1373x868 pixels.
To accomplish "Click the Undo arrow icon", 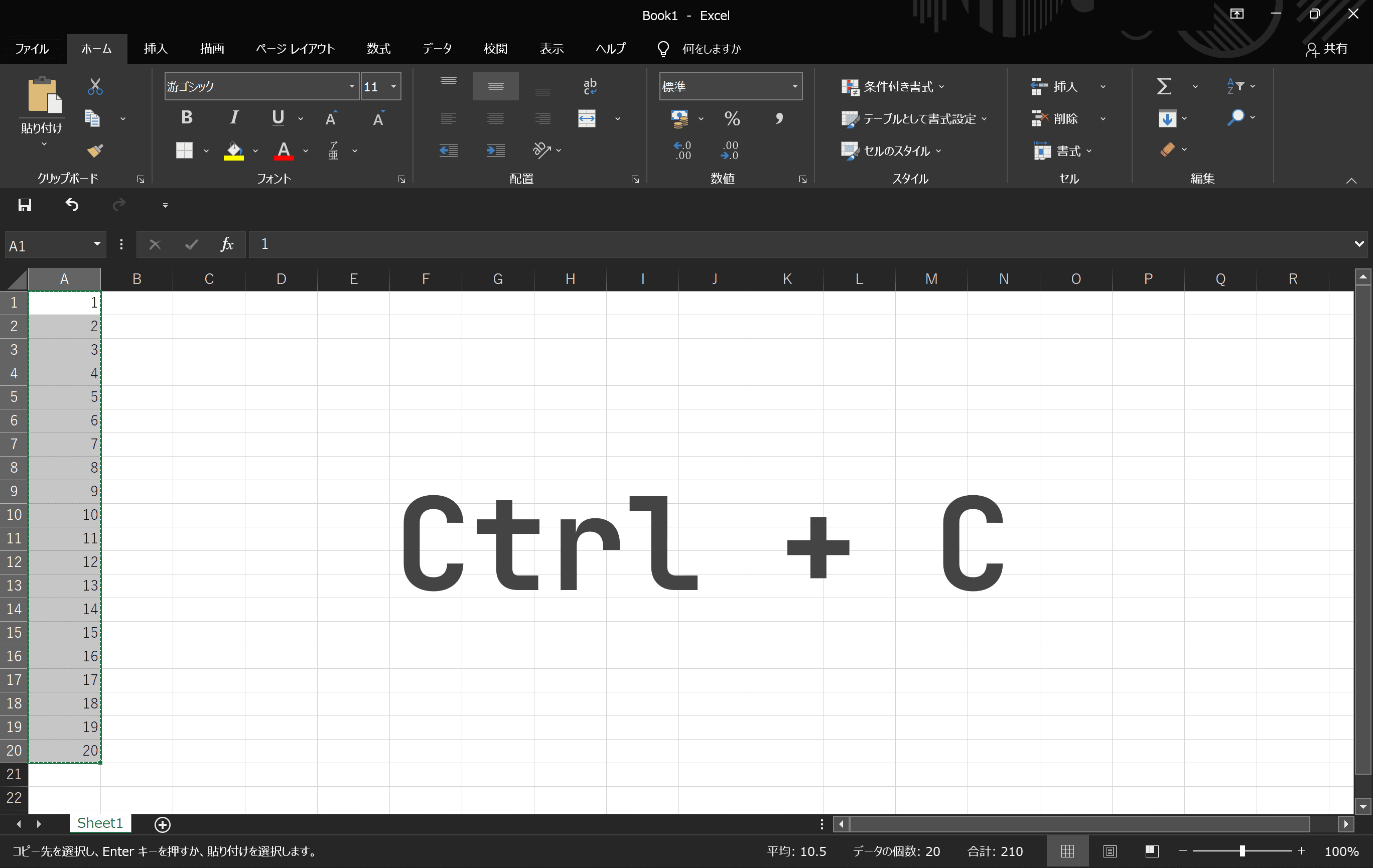I will click(x=72, y=205).
